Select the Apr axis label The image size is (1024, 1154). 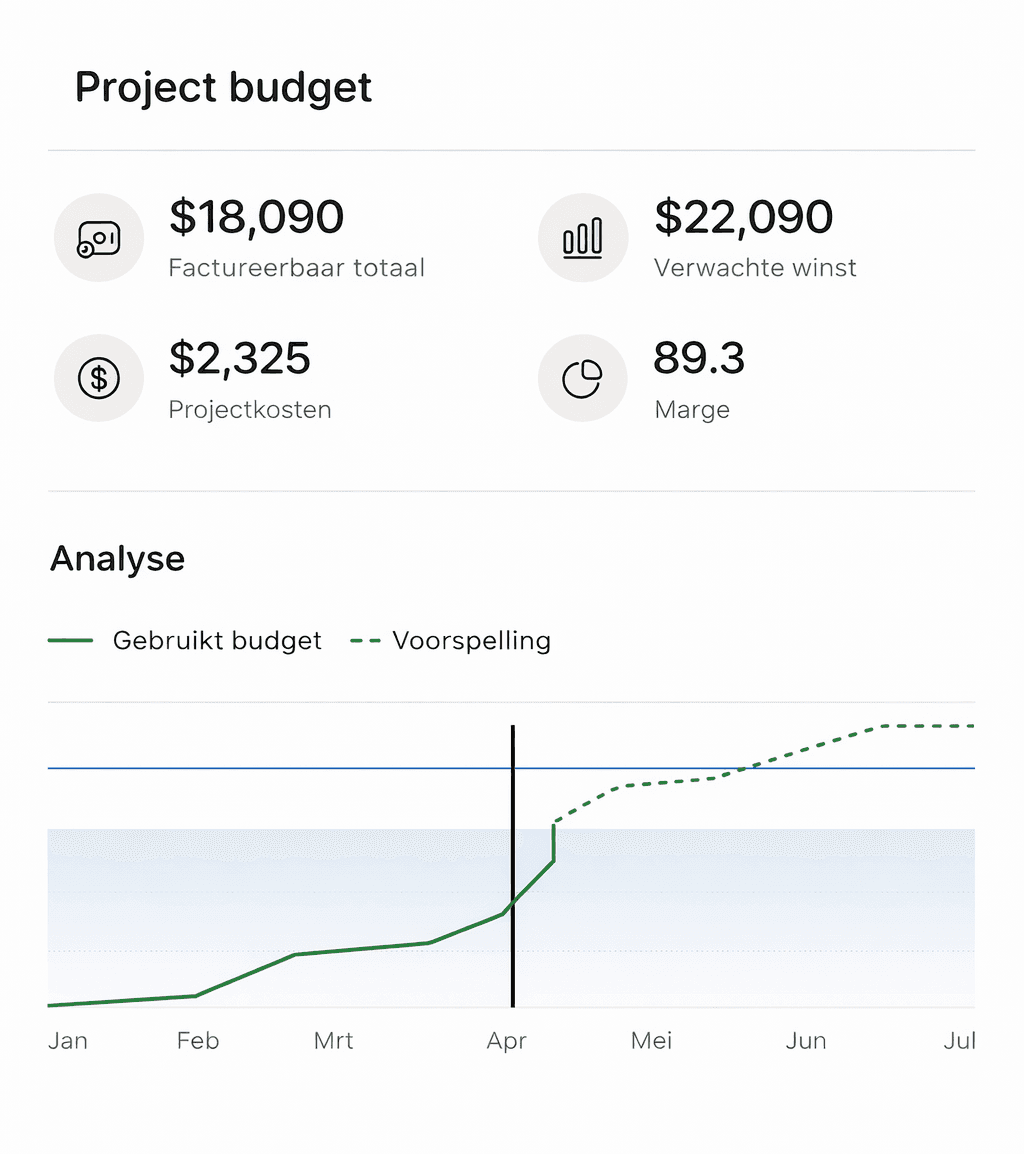tap(507, 1040)
